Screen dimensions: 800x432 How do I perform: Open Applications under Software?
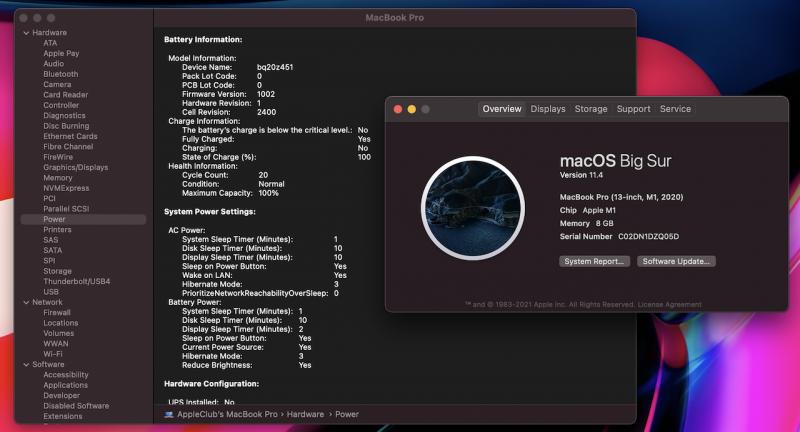pyautogui.click(x=65, y=385)
